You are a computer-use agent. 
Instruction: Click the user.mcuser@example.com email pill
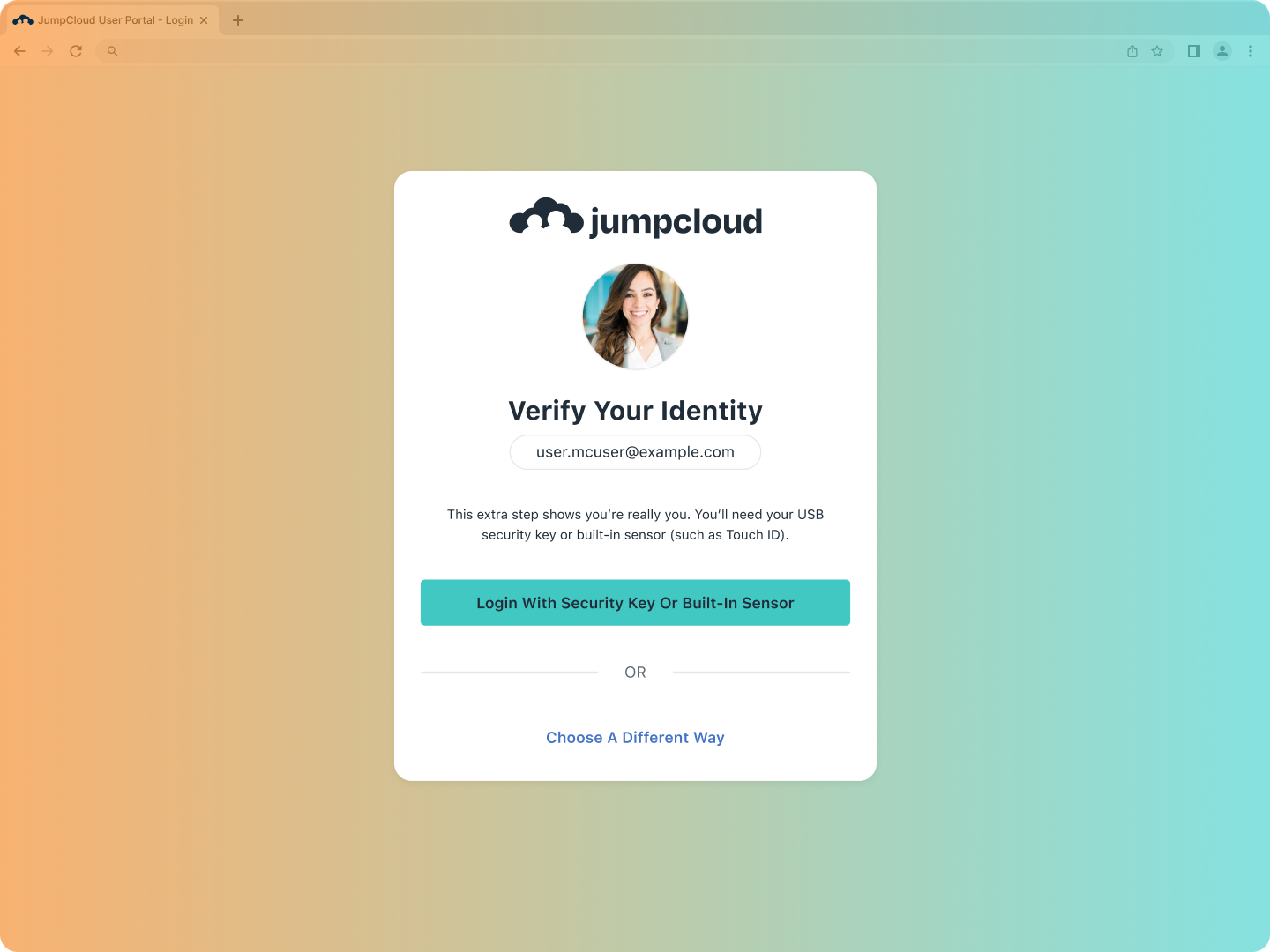[x=635, y=452]
